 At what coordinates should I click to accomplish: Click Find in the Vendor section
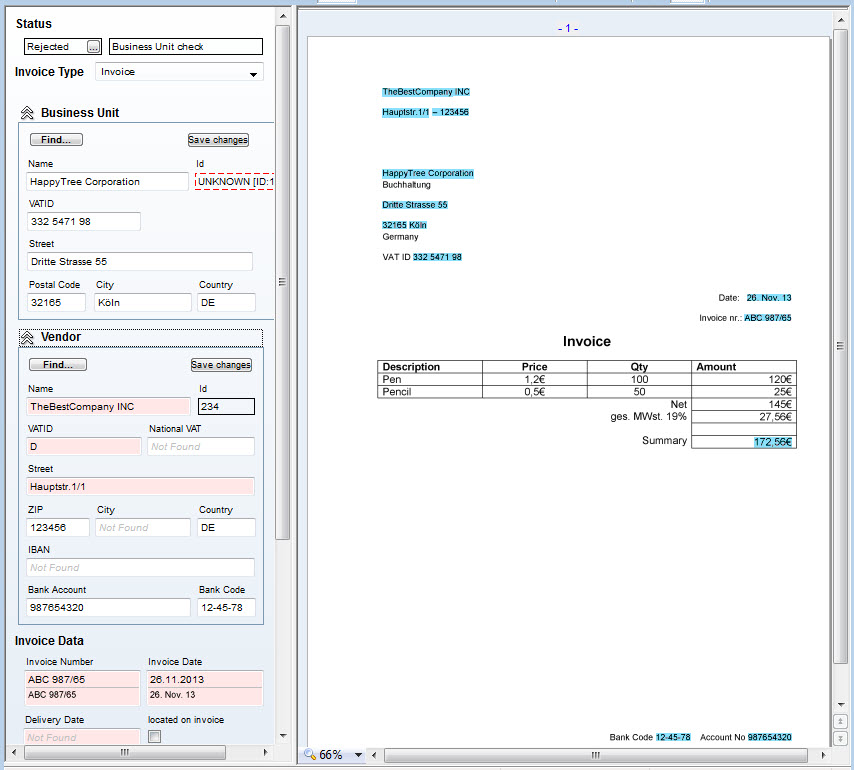[58, 364]
